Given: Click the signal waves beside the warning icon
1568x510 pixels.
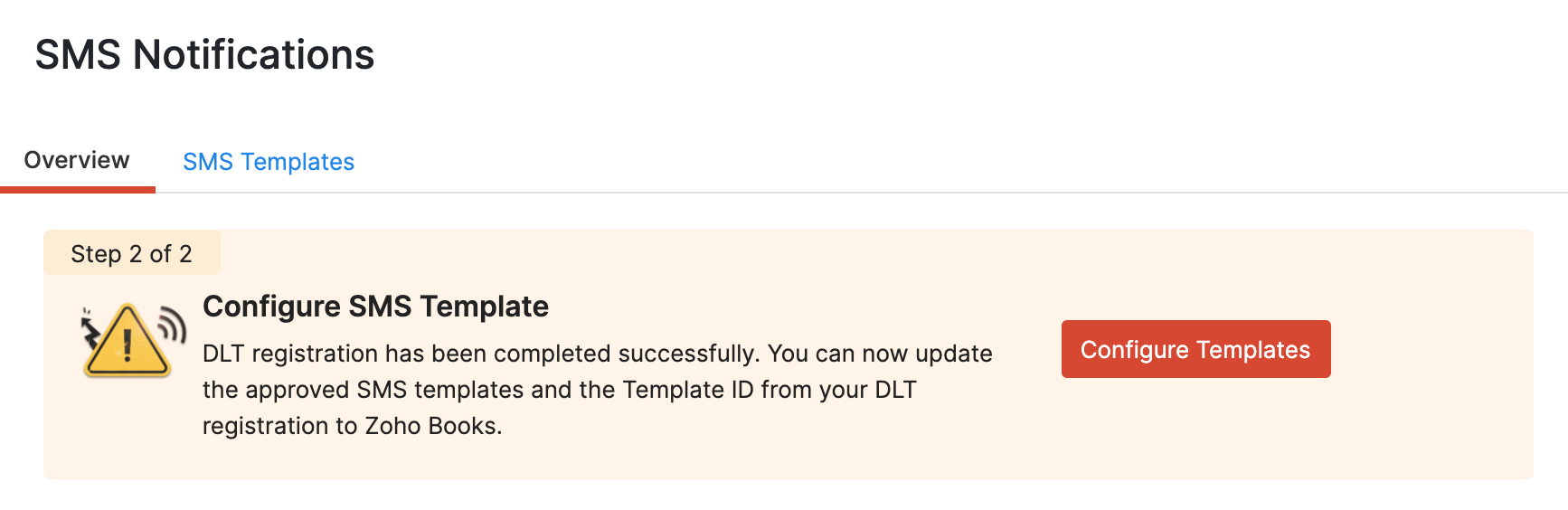Looking at the screenshot, I should click(172, 326).
